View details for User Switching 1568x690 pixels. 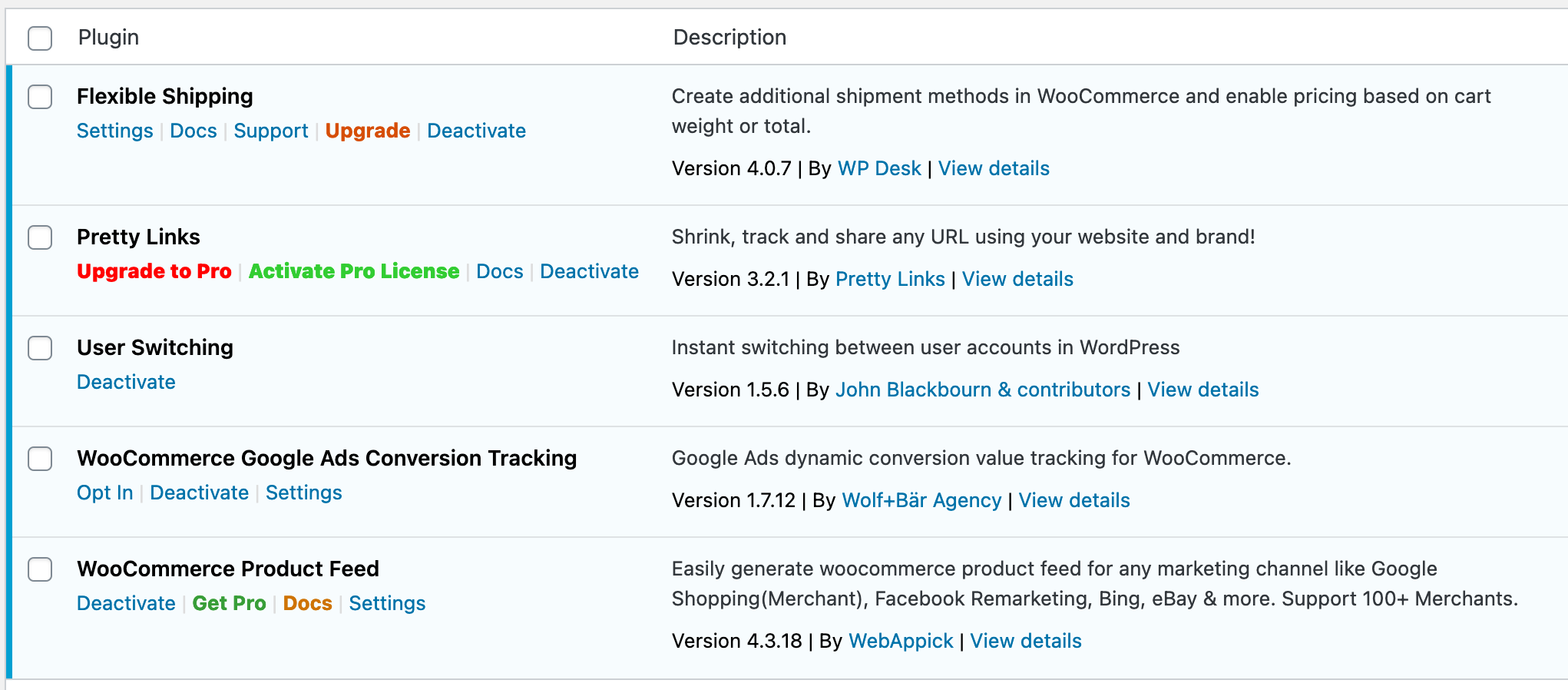pos(1203,390)
